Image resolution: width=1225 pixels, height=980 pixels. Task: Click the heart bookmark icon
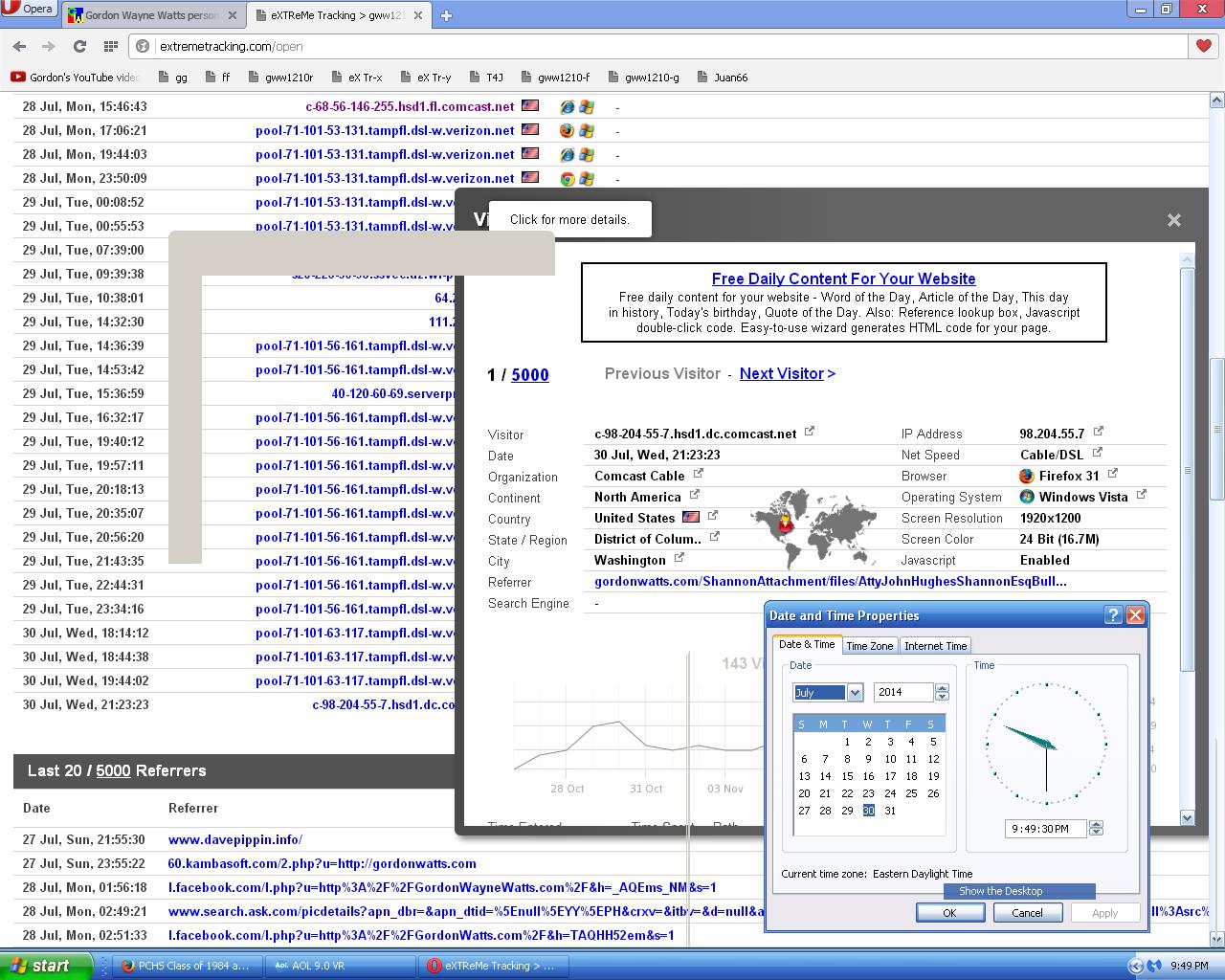(1203, 46)
